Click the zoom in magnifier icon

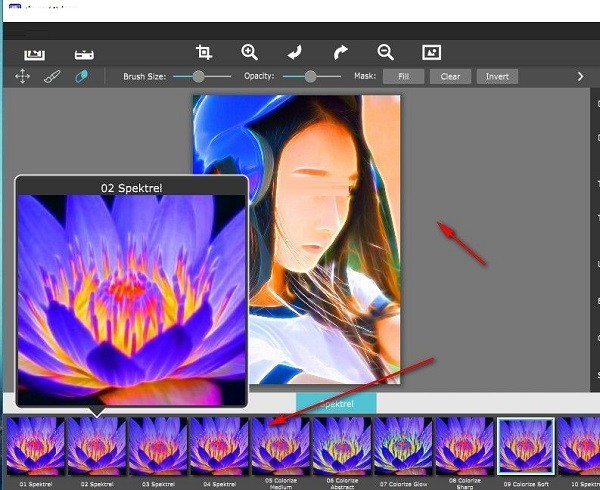pyautogui.click(x=249, y=52)
